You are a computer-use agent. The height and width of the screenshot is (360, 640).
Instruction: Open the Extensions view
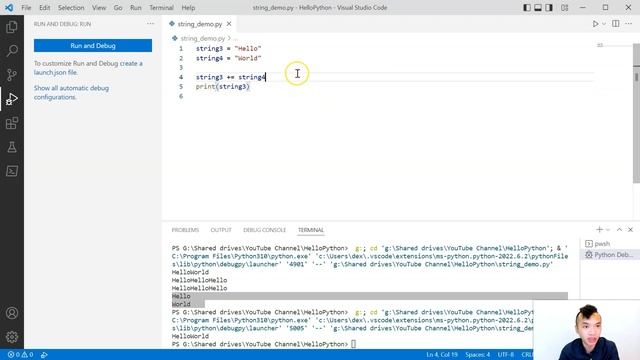(12, 123)
